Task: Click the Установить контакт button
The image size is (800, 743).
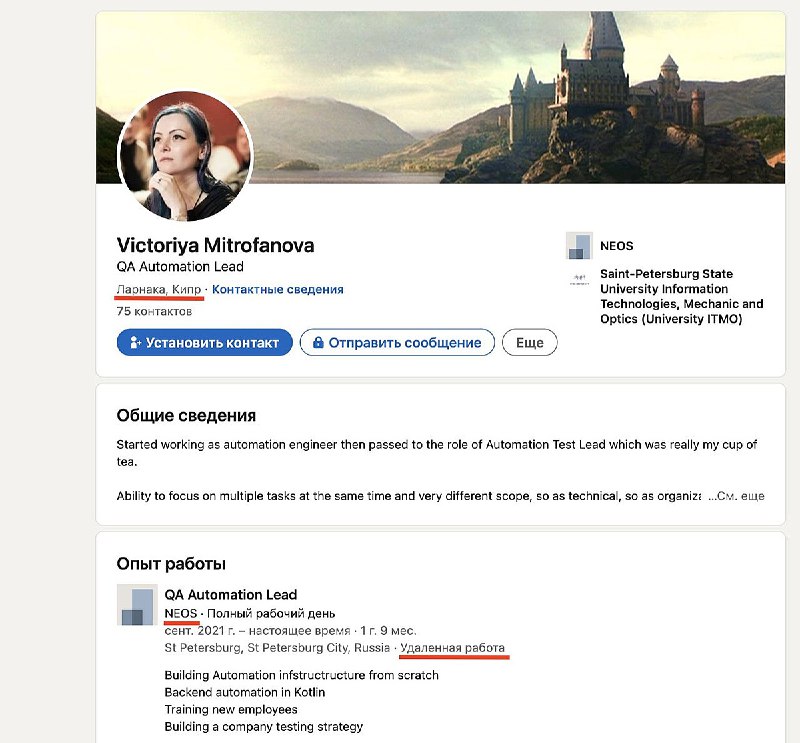Action: [x=205, y=342]
